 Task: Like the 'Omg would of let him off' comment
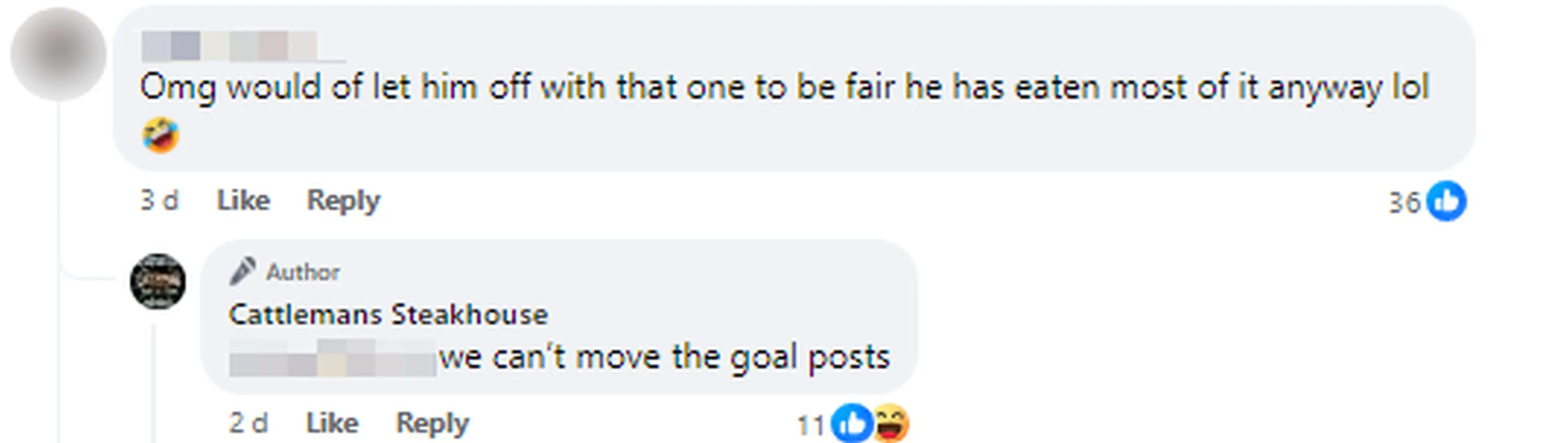click(243, 200)
